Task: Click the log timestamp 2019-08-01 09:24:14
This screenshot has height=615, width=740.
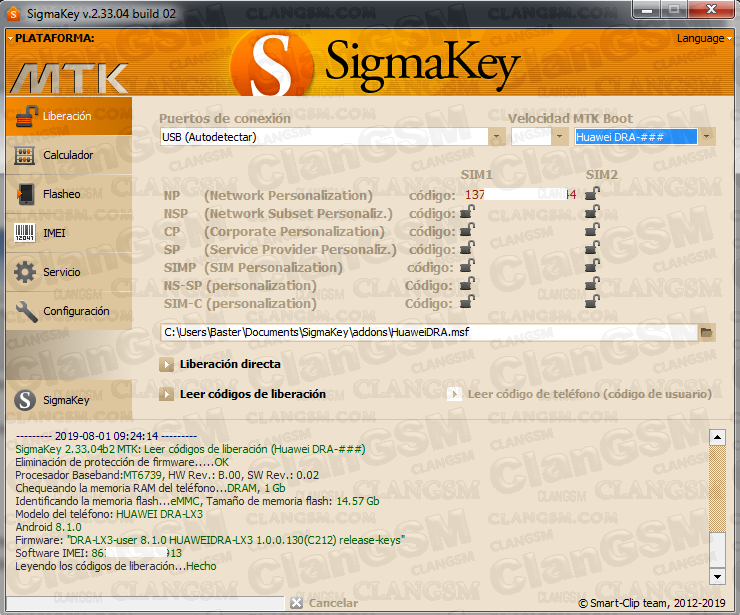Action: pyautogui.click(x=106, y=436)
